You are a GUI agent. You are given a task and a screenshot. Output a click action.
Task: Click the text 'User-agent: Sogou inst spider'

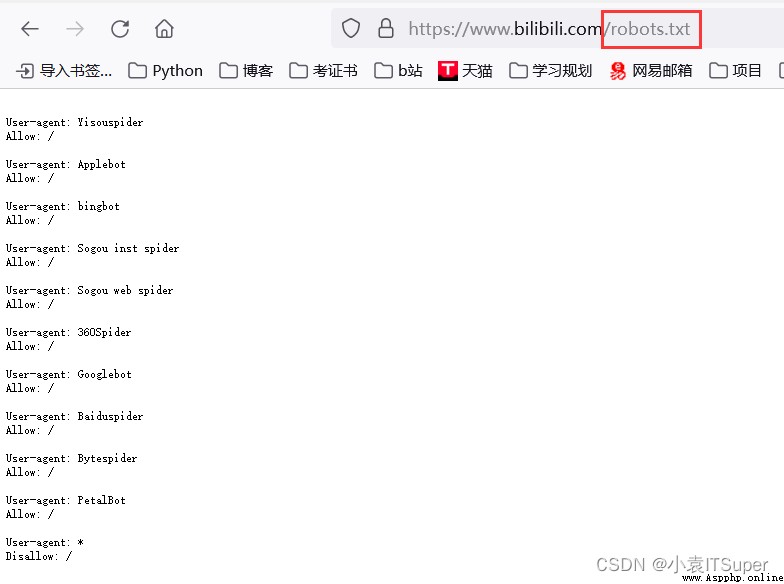(x=92, y=248)
